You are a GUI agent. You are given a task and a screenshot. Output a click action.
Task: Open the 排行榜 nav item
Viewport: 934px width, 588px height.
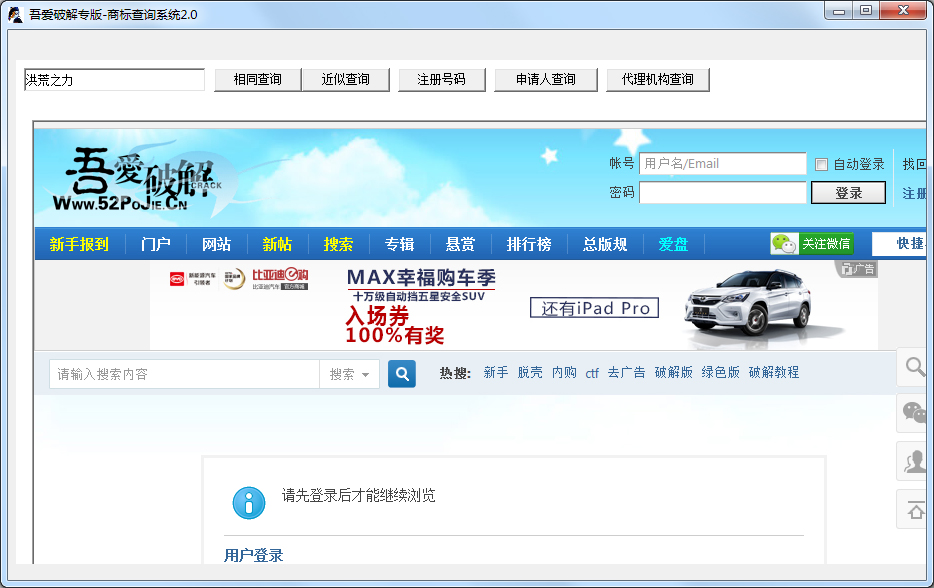(529, 244)
